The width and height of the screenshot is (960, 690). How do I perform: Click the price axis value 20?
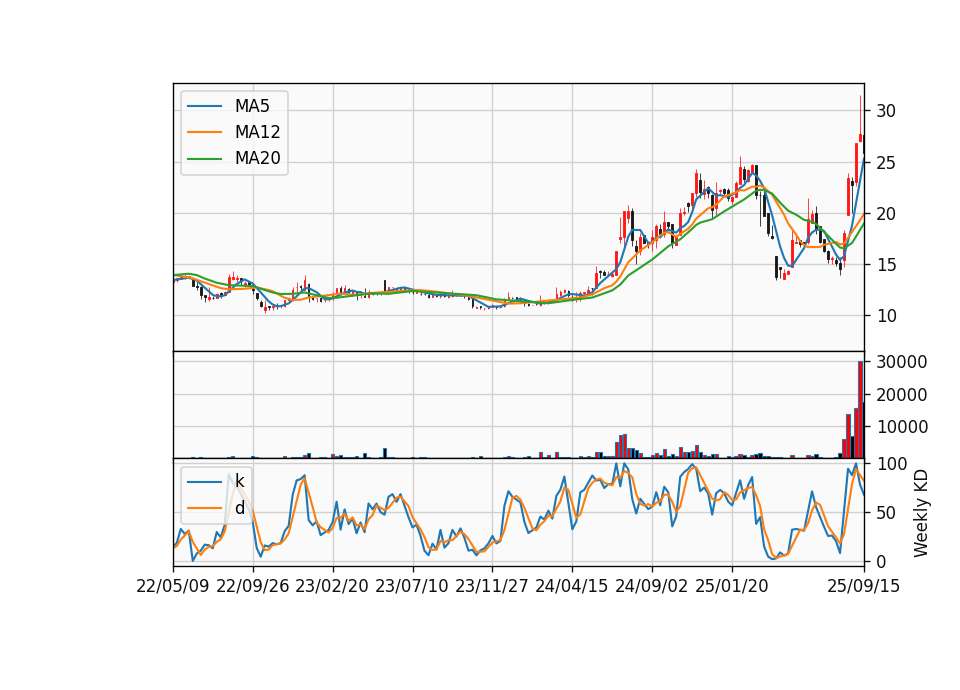(886, 214)
